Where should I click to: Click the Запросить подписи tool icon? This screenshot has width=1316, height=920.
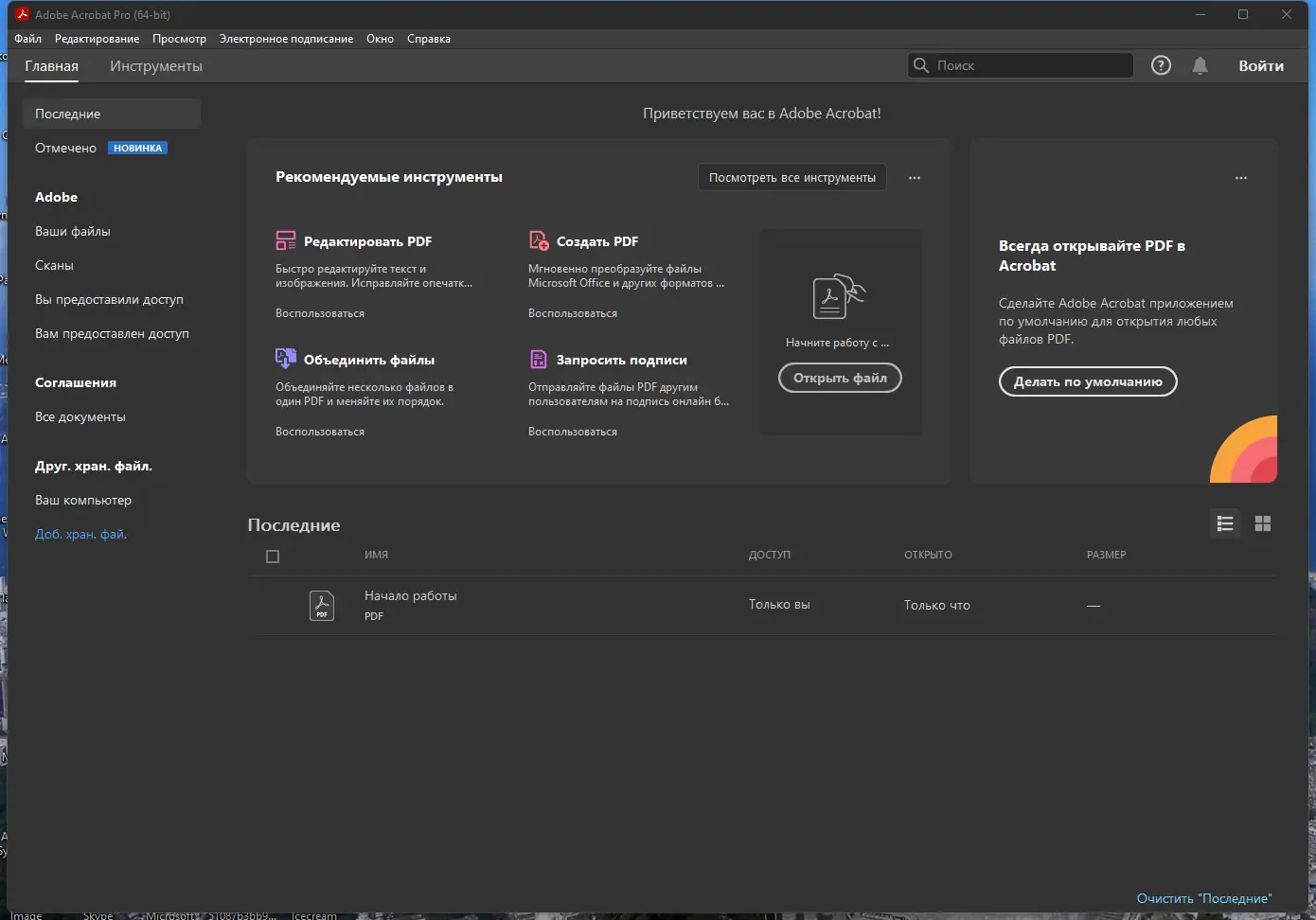(x=539, y=359)
